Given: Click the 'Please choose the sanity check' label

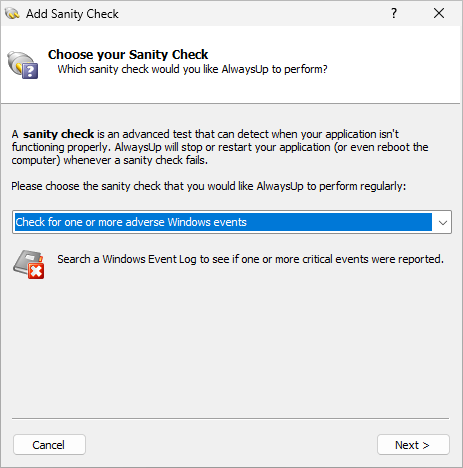Looking at the screenshot, I should [x=209, y=186].
